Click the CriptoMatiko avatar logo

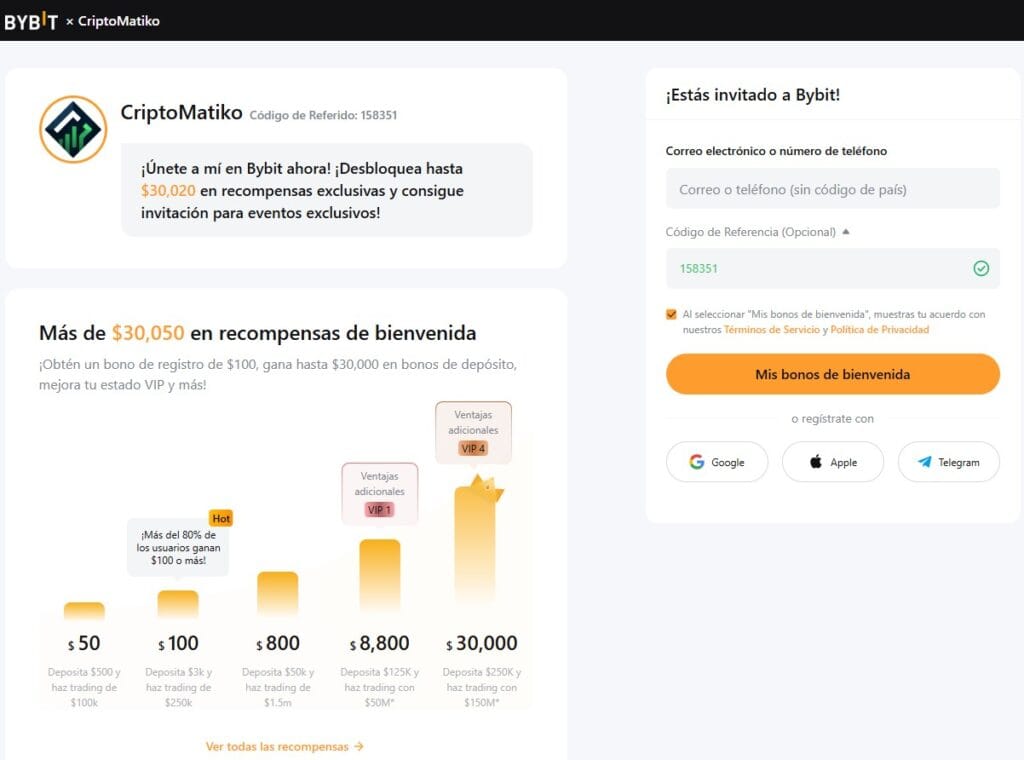click(x=73, y=129)
